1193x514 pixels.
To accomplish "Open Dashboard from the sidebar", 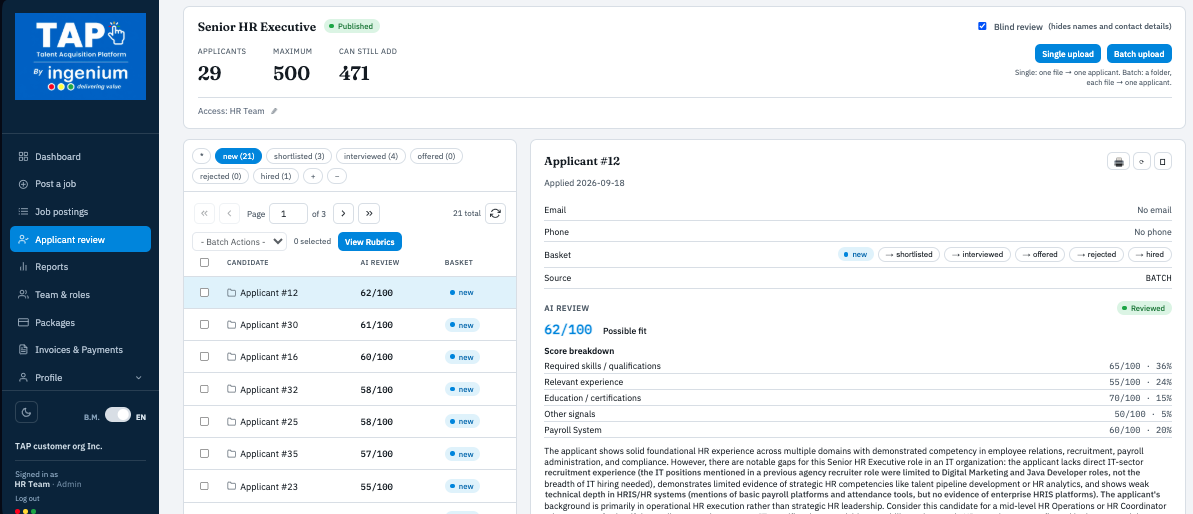I will (80, 157).
